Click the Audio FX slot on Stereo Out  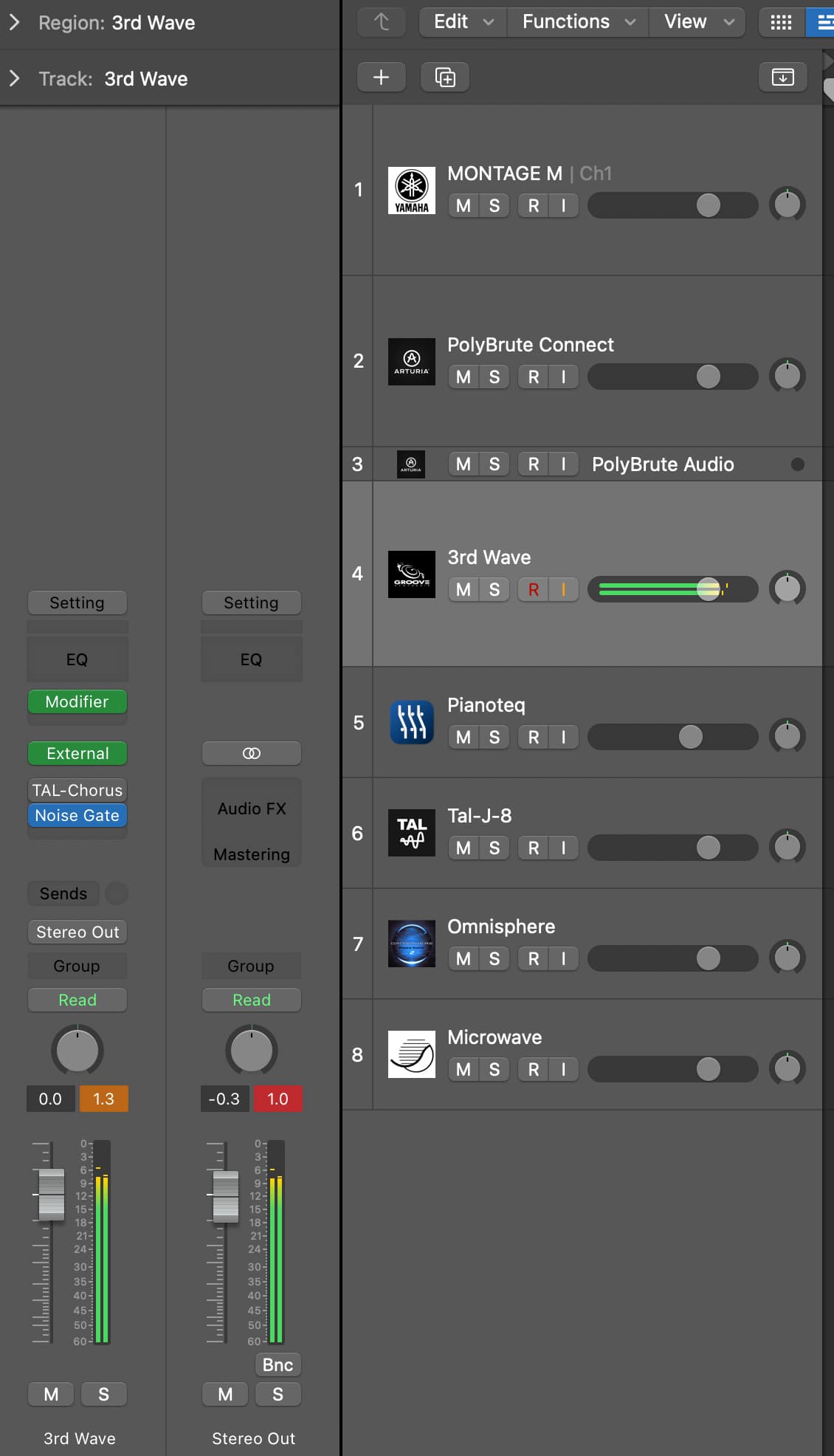pyautogui.click(x=252, y=808)
